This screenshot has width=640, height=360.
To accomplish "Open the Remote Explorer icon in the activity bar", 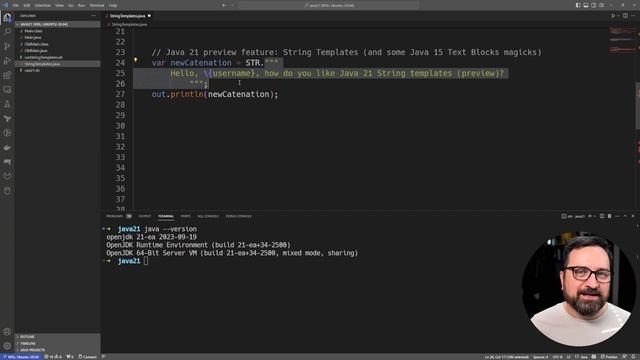I will click(x=7, y=89).
